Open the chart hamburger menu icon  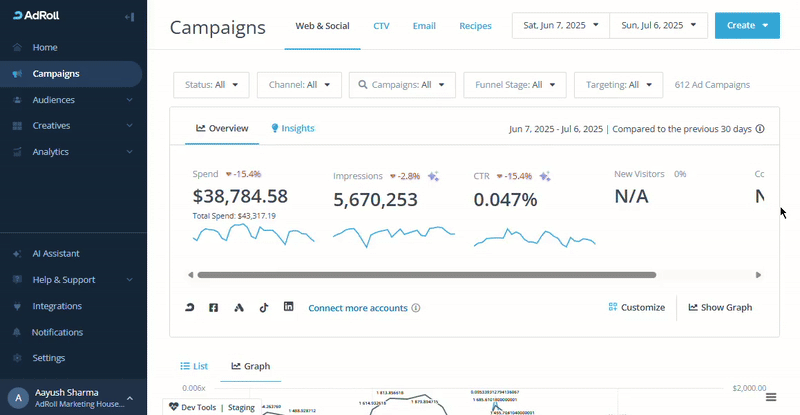point(771,397)
